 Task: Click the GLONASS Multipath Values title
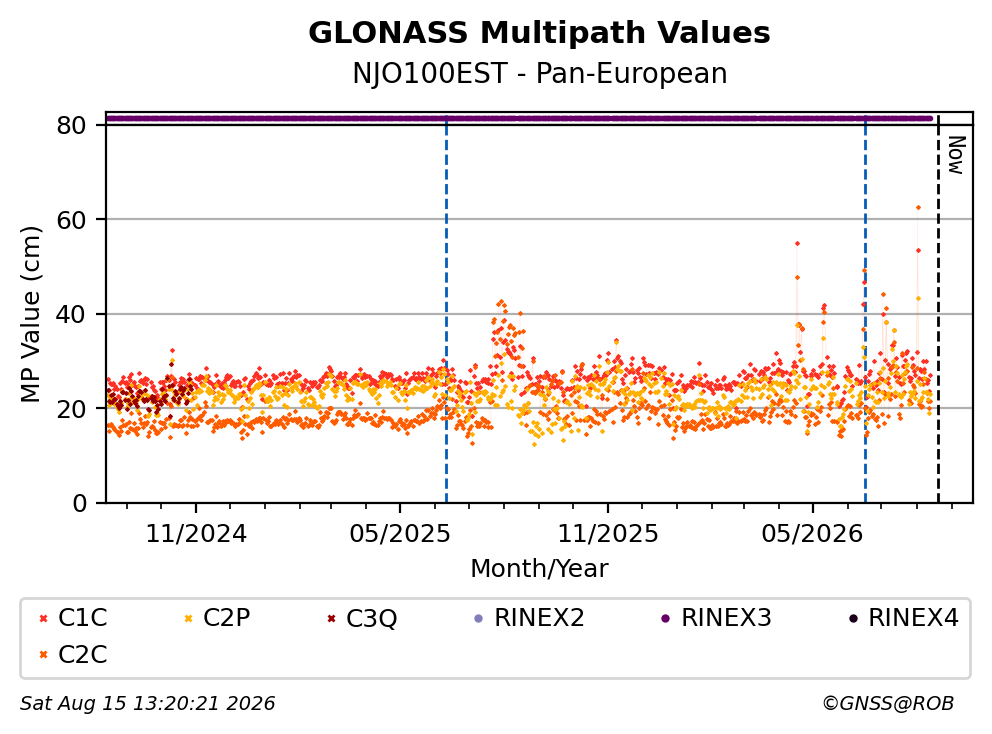[539, 32]
